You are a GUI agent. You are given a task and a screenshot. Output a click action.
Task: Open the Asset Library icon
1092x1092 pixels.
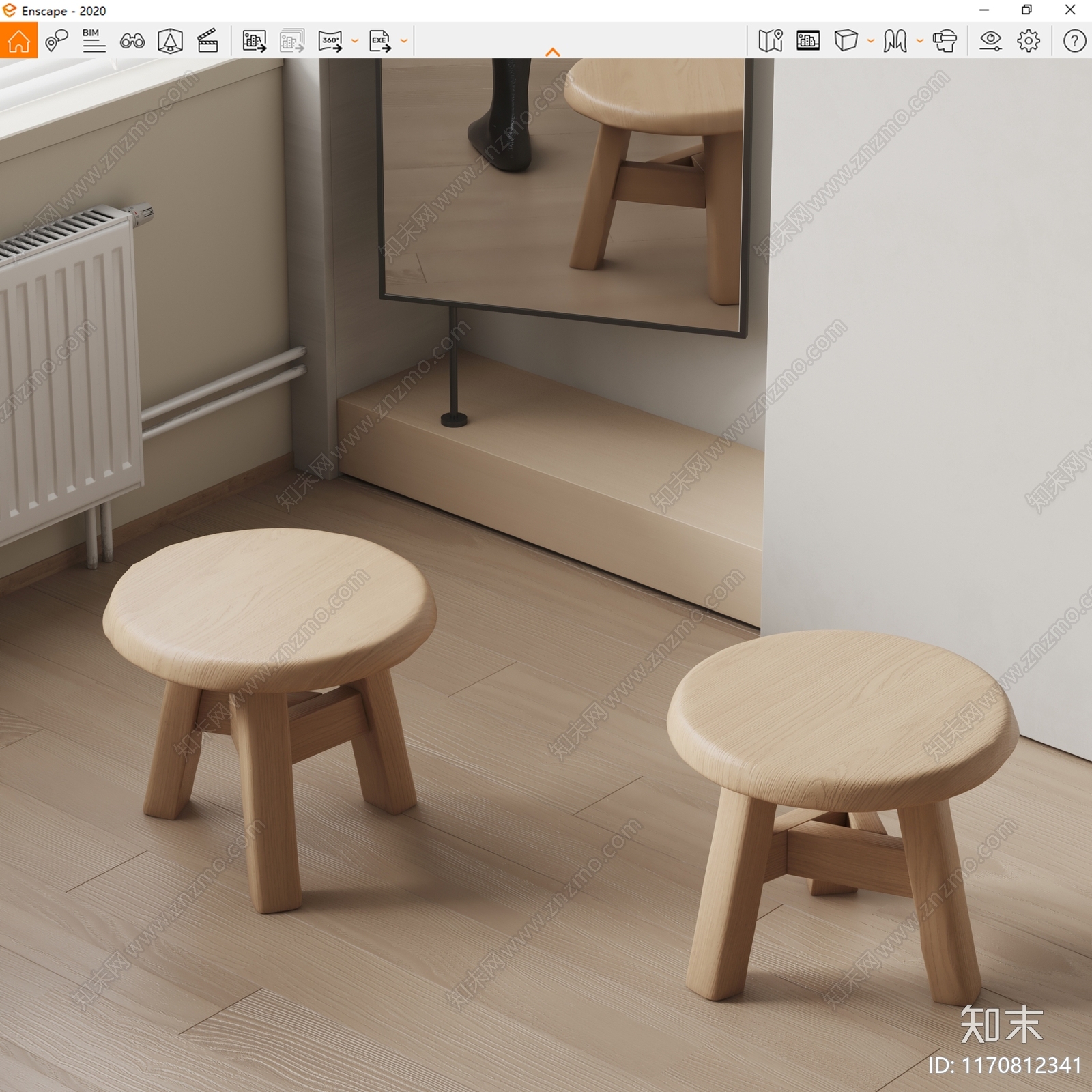170,41
